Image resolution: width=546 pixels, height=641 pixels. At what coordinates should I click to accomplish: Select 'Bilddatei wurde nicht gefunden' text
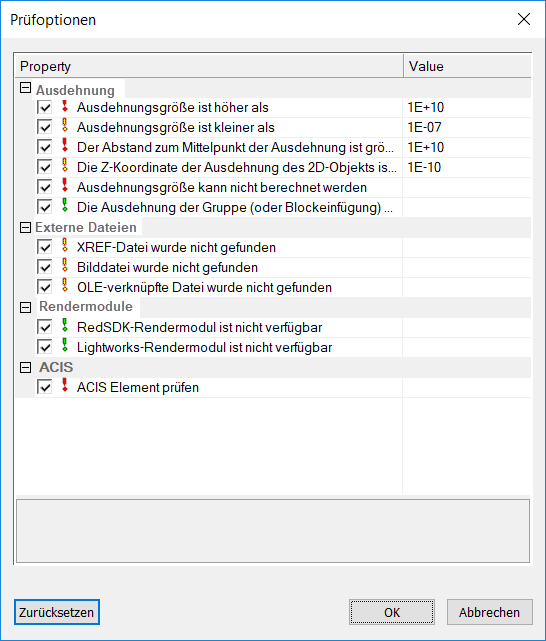click(168, 268)
